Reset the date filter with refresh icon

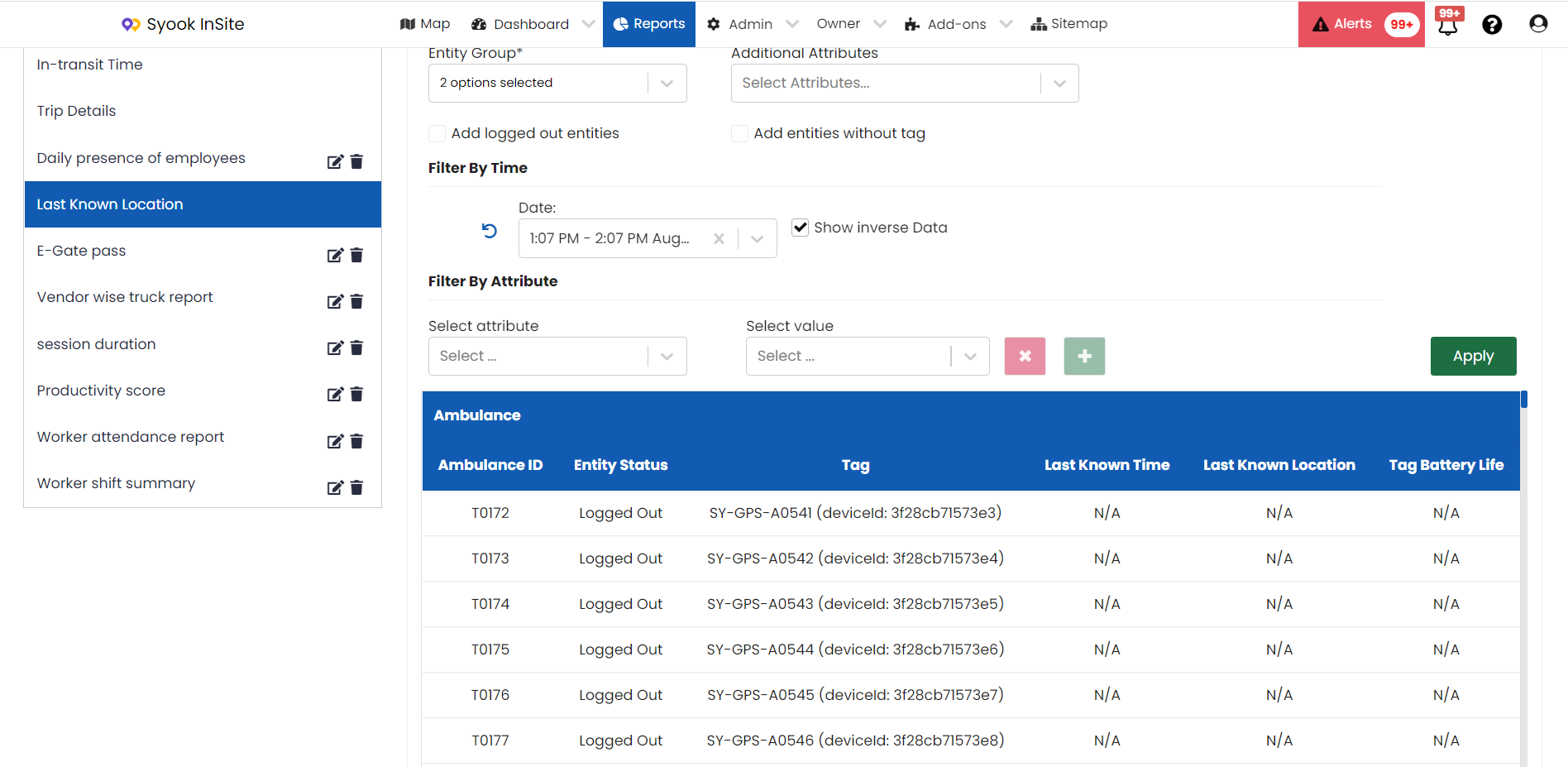pyautogui.click(x=490, y=231)
